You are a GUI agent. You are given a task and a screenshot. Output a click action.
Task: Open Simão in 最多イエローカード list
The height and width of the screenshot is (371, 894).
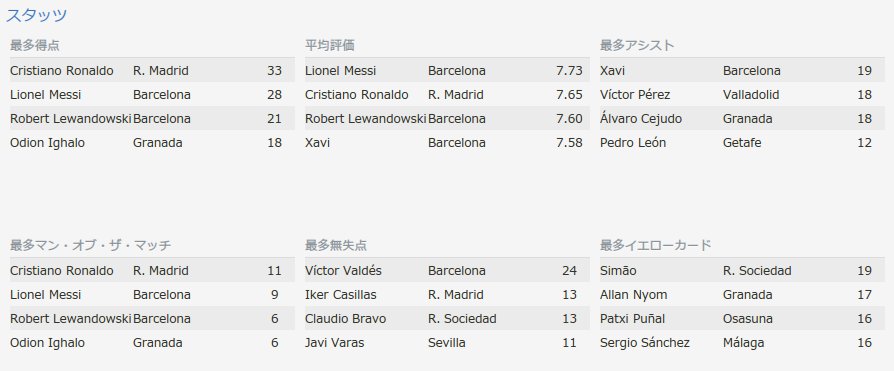(x=618, y=270)
